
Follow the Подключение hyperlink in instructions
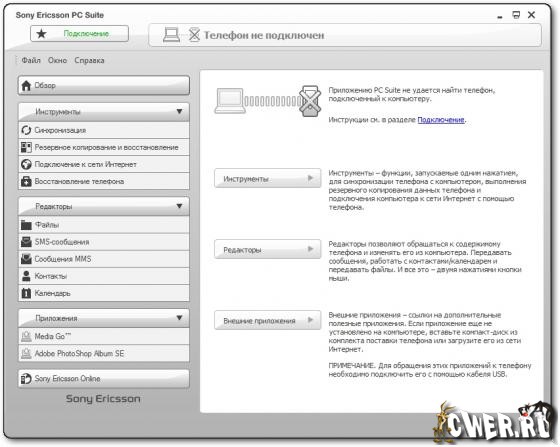tap(441, 120)
